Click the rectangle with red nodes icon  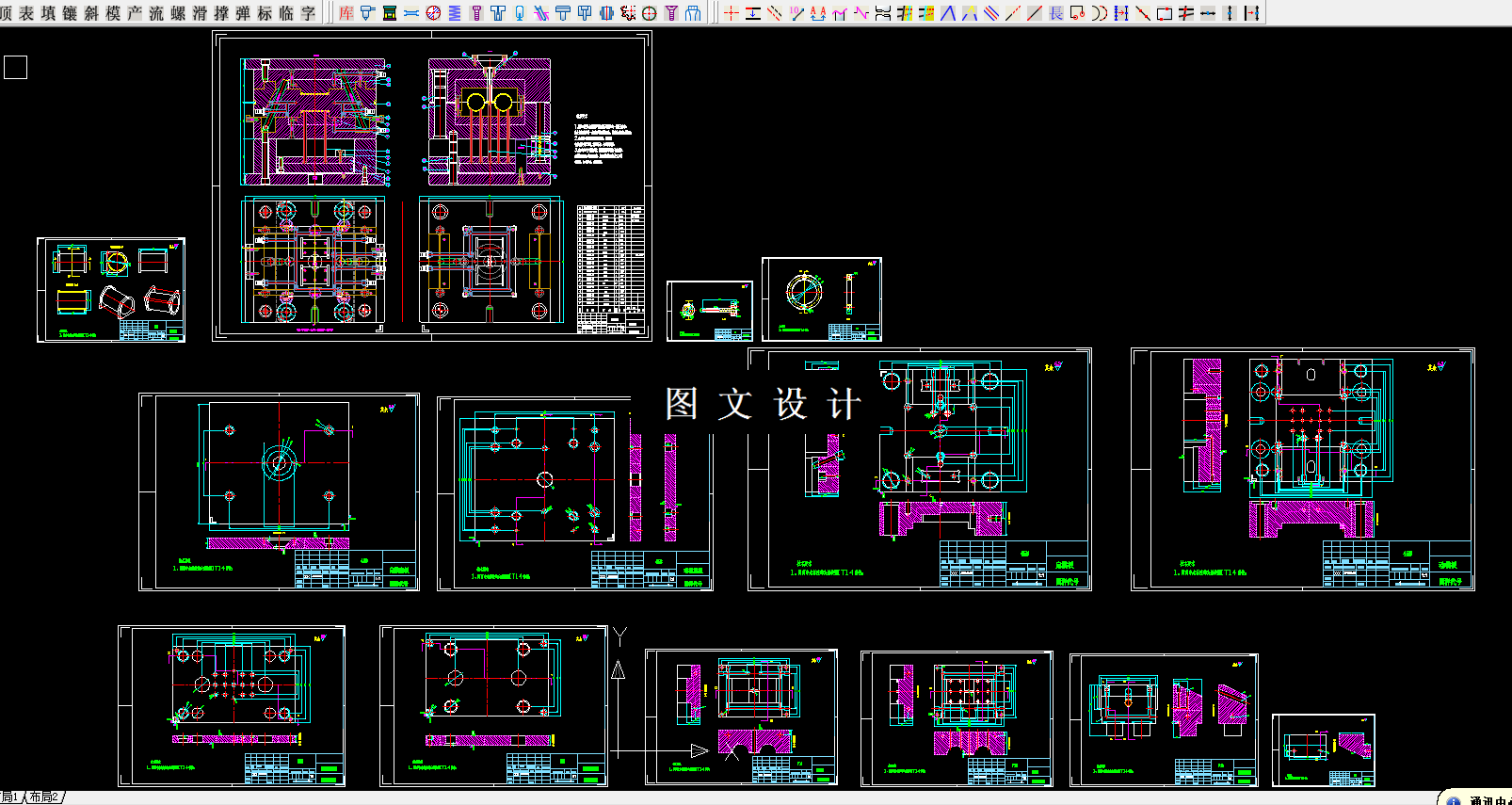(x=1165, y=13)
